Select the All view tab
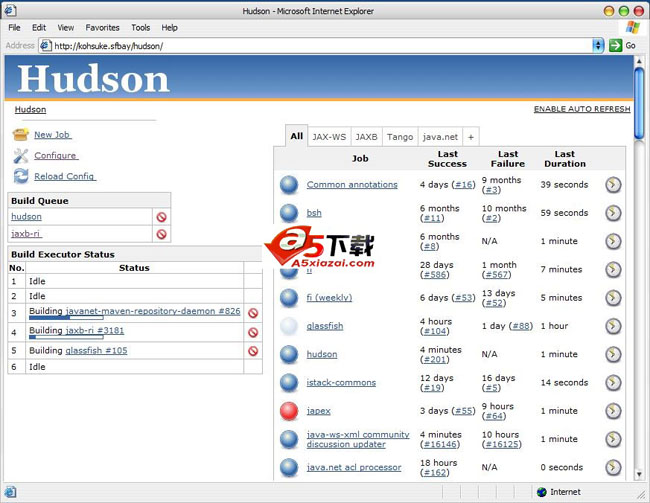 (296, 136)
